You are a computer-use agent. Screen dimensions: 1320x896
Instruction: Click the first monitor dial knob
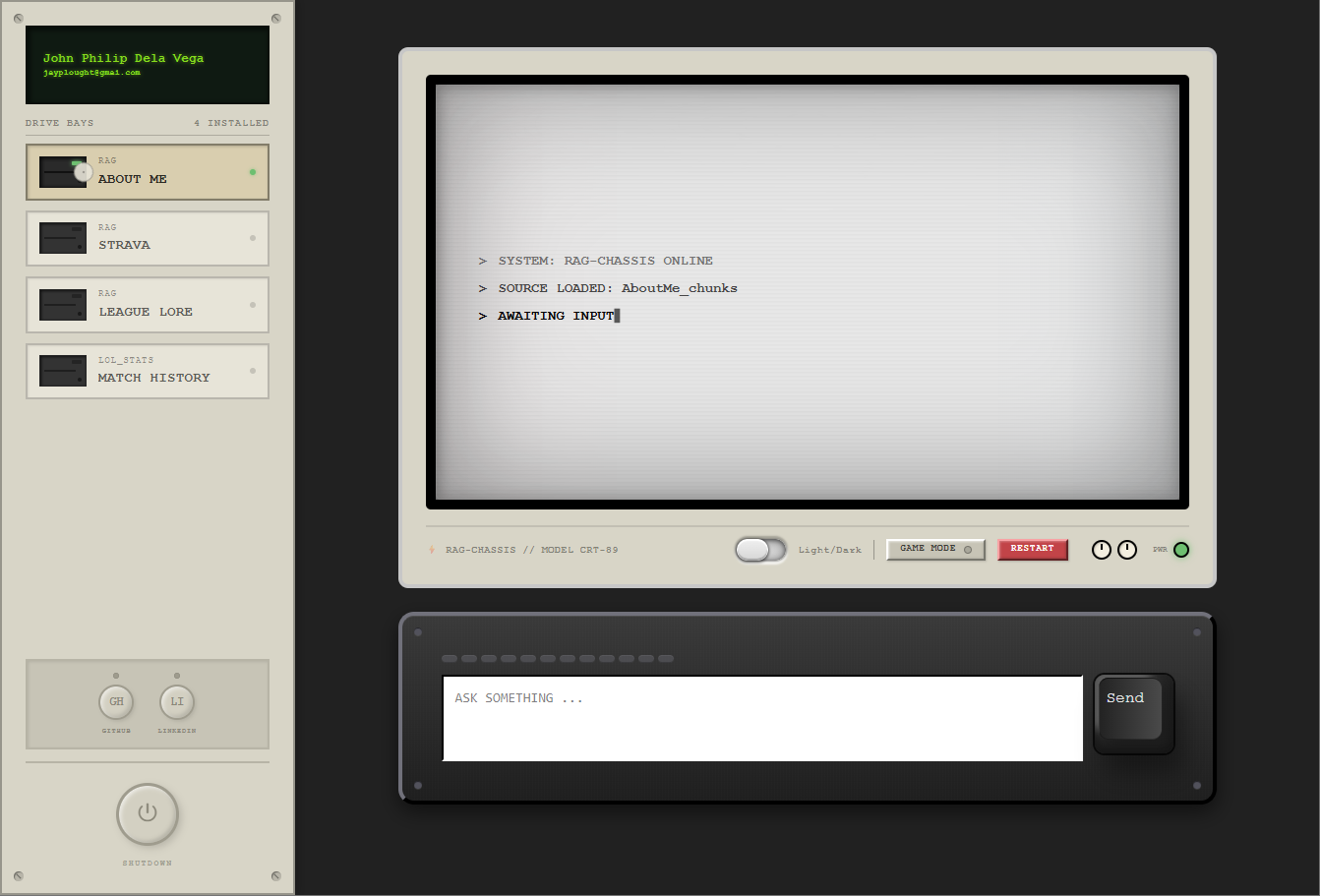click(1102, 550)
